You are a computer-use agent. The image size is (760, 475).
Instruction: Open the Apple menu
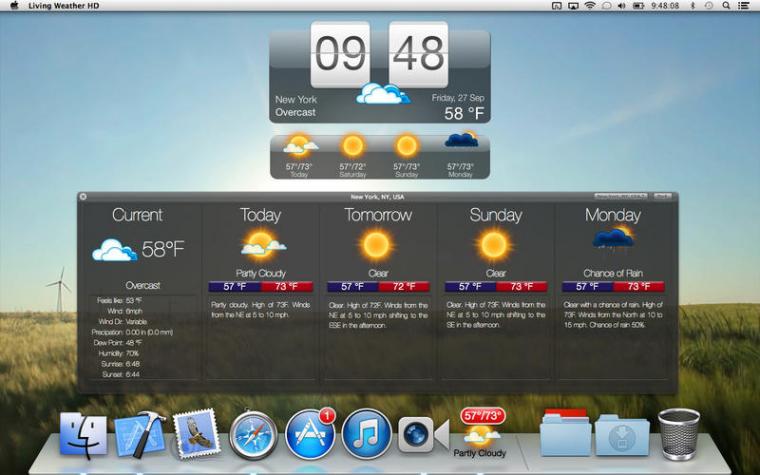coord(14,6)
